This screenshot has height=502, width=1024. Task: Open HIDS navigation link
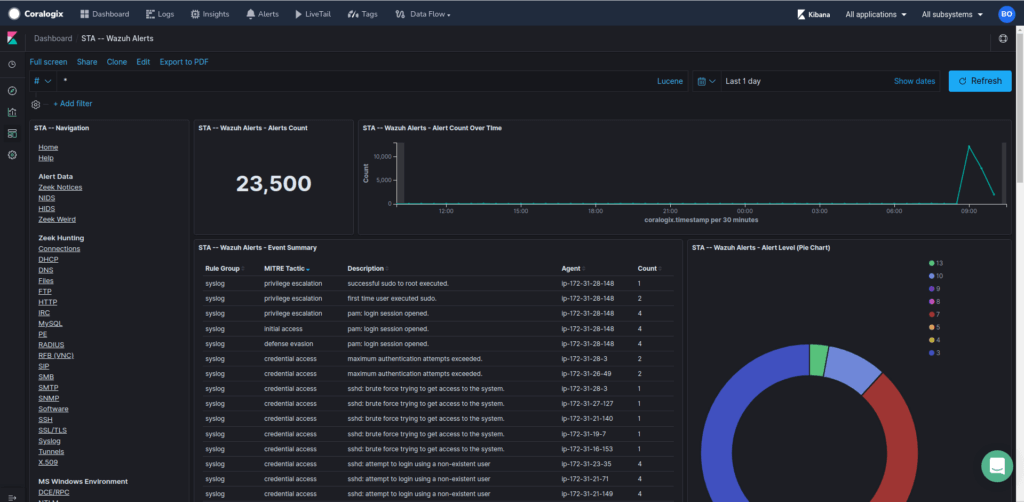(47, 209)
